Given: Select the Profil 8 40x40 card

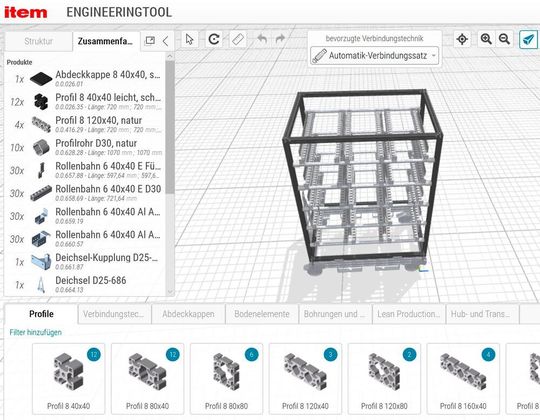Looking at the screenshot, I should 69,379.
